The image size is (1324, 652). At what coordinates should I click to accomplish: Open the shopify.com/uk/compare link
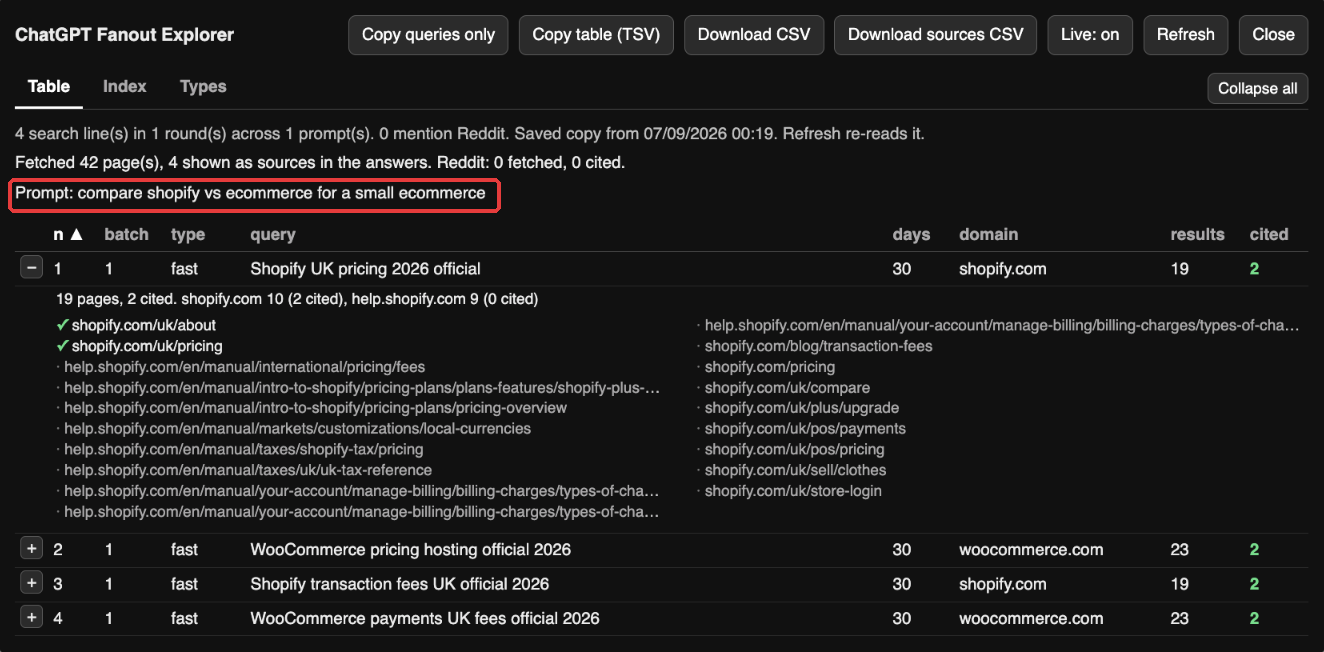coord(787,387)
